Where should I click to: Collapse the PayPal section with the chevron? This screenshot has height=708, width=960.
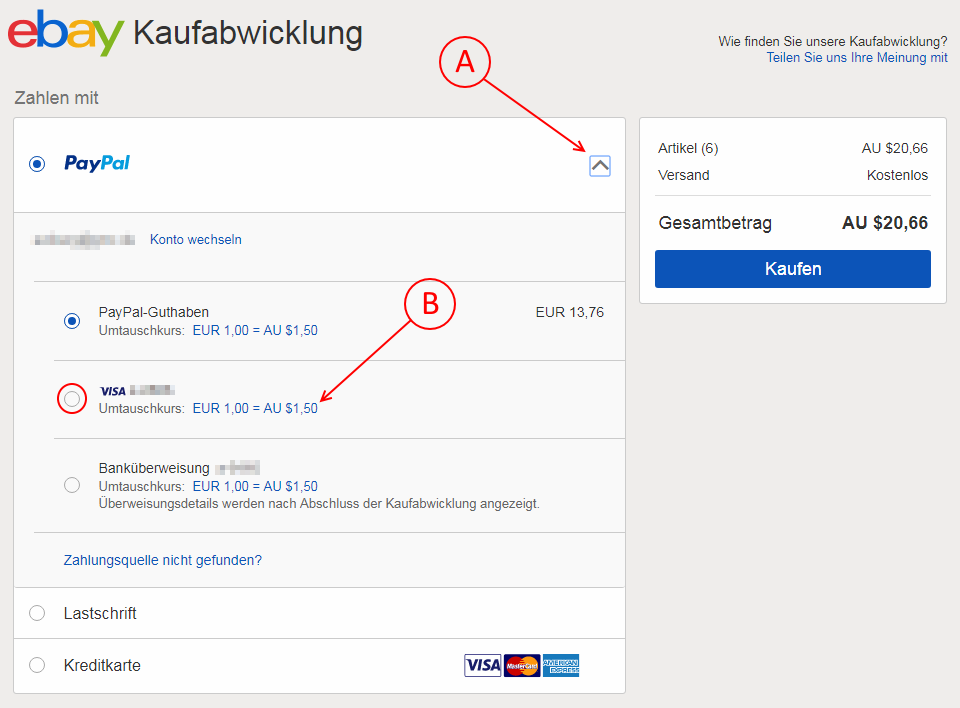(600, 166)
